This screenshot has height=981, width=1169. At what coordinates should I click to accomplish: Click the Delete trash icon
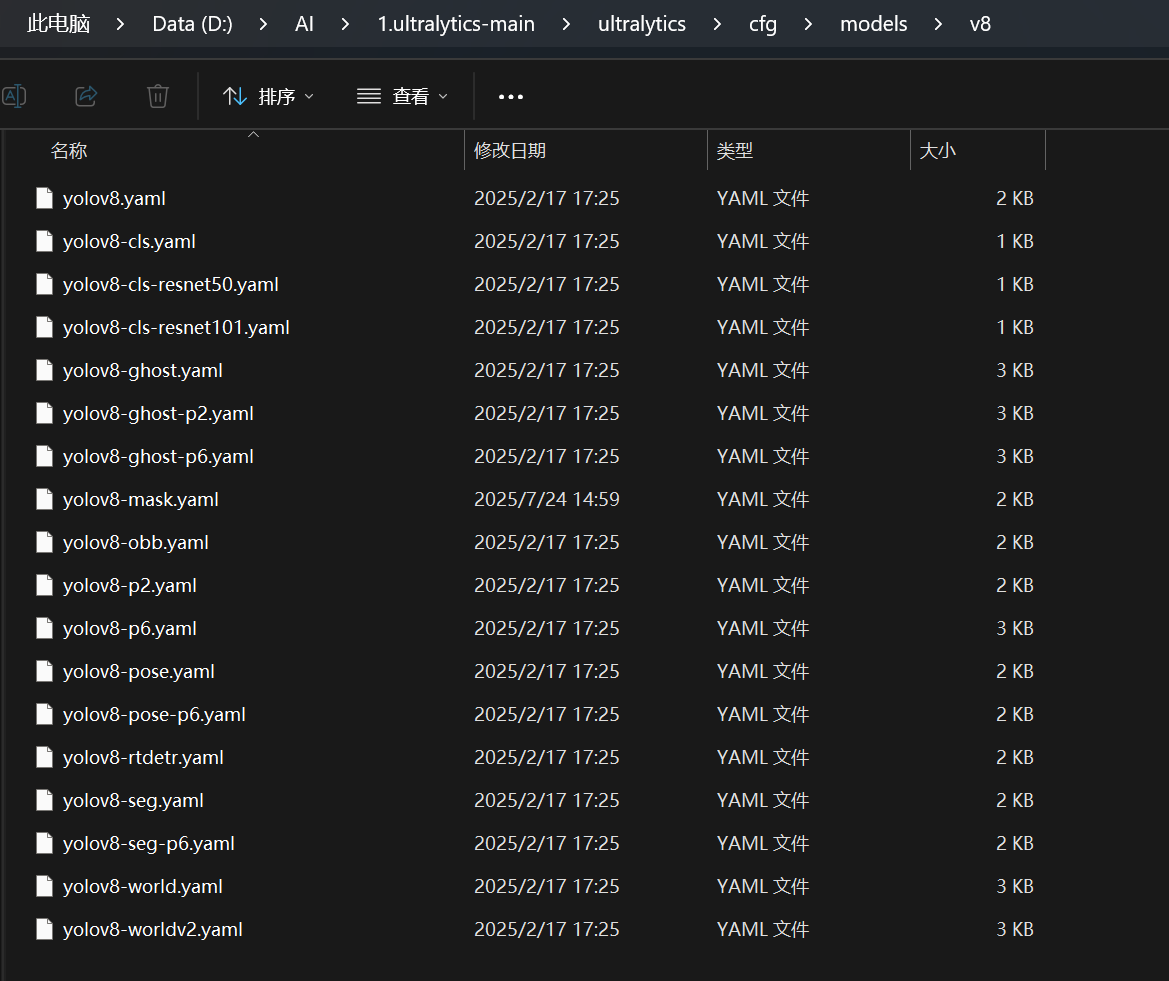pos(158,96)
